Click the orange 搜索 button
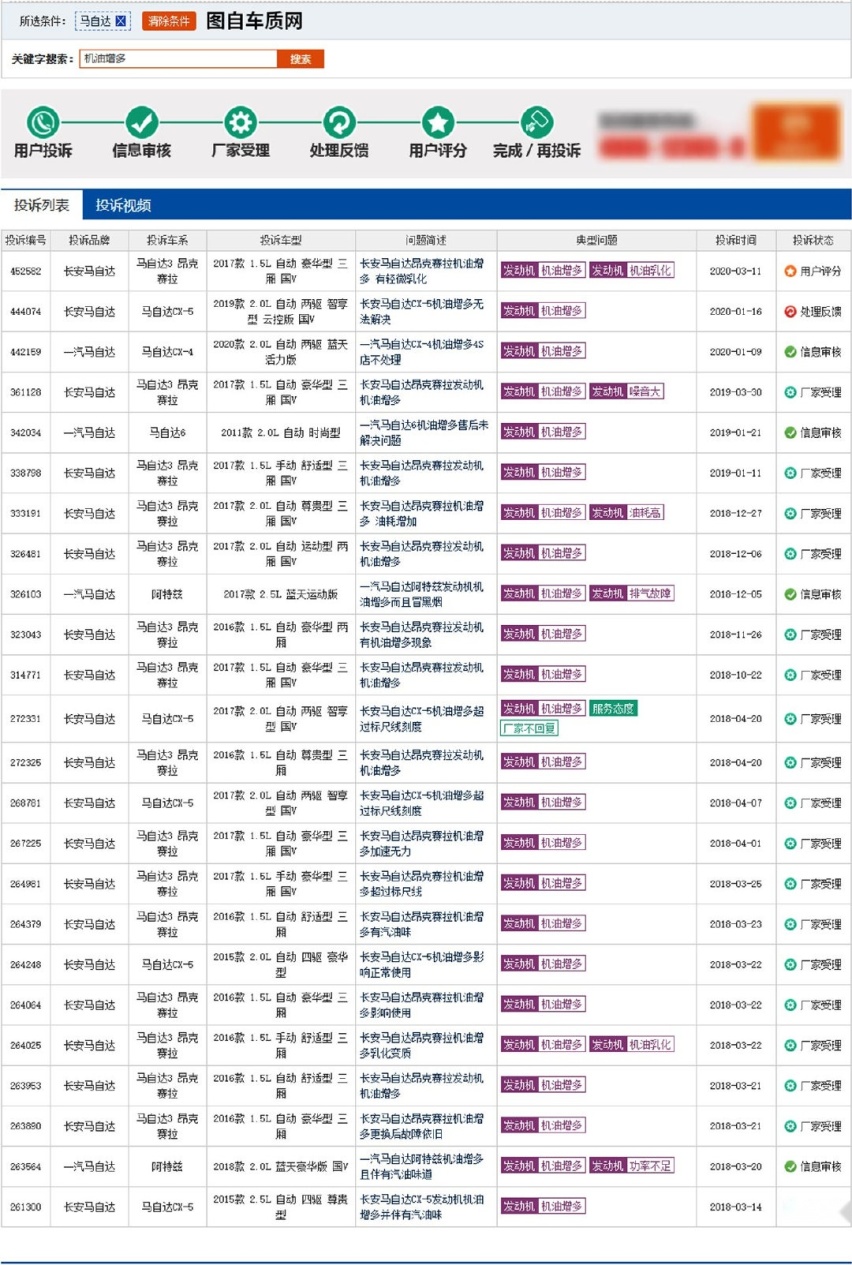 pyautogui.click(x=300, y=59)
